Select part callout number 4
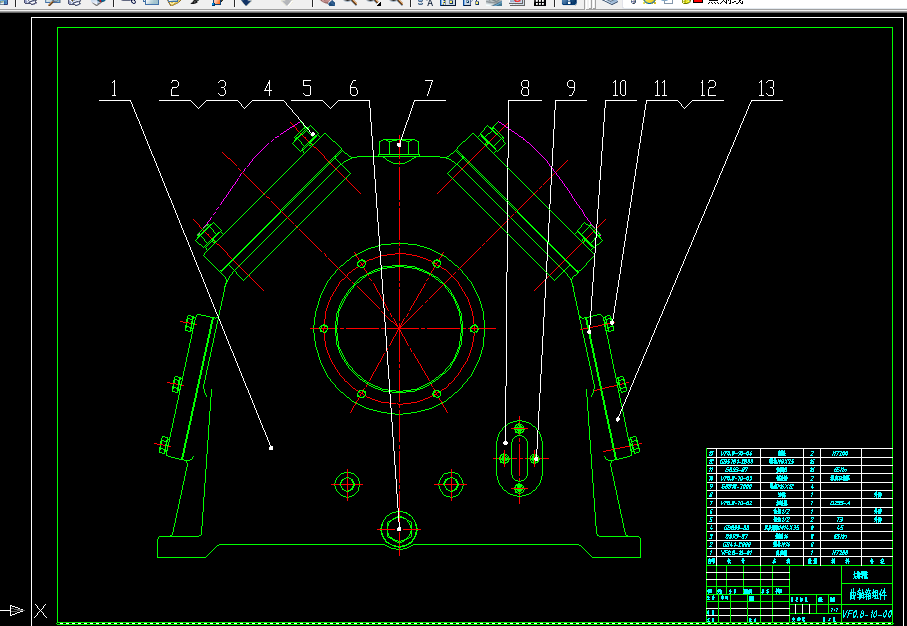This screenshot has height=626, width=907. pyautogui.click(x=268, y=89)
